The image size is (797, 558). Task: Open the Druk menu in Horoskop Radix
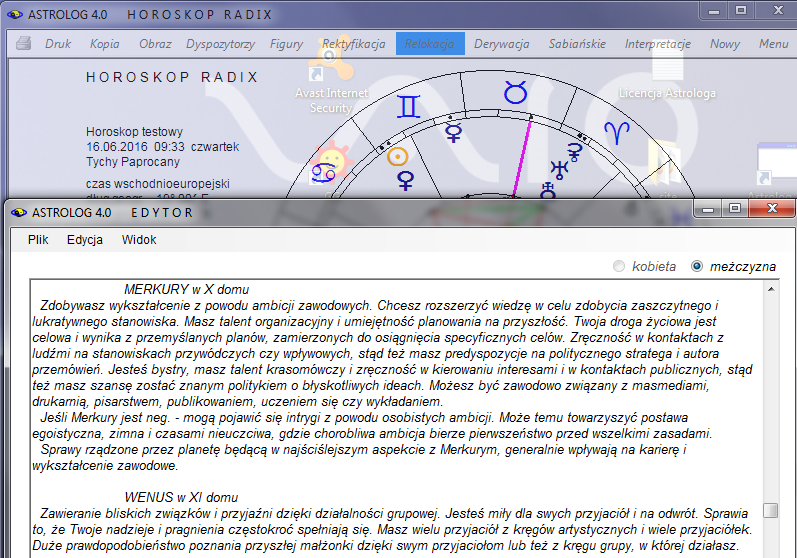pos(58,44)
